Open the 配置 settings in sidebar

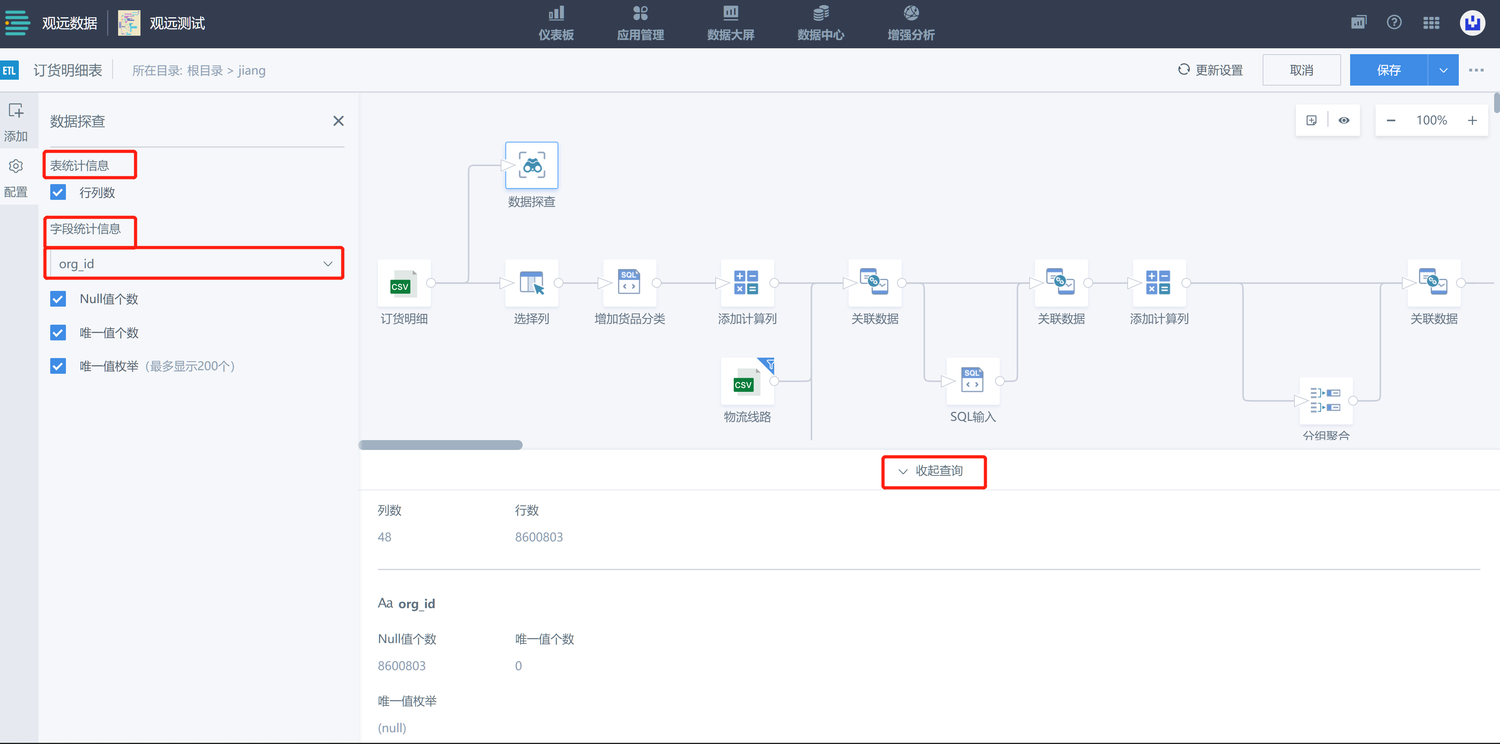point(16,177)
